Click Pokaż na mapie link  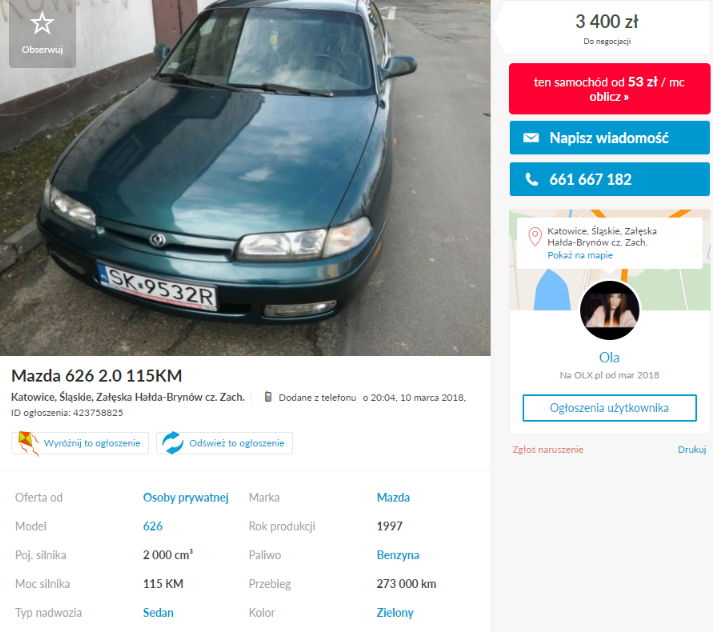point(580,255)
